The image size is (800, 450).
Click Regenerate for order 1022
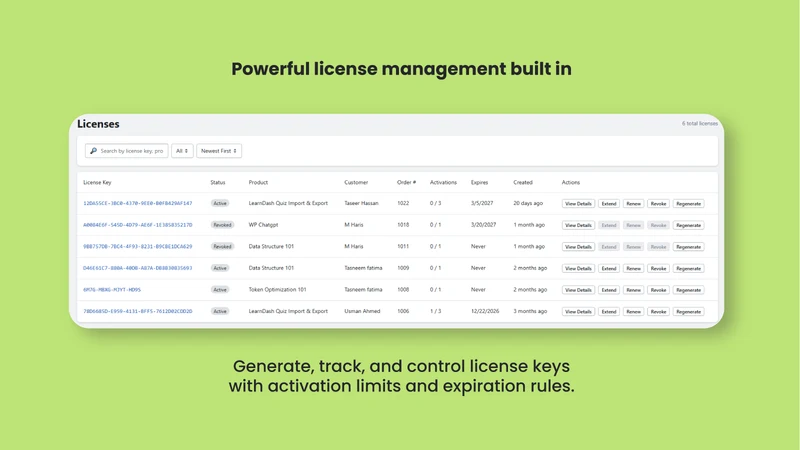coord(688,204)
